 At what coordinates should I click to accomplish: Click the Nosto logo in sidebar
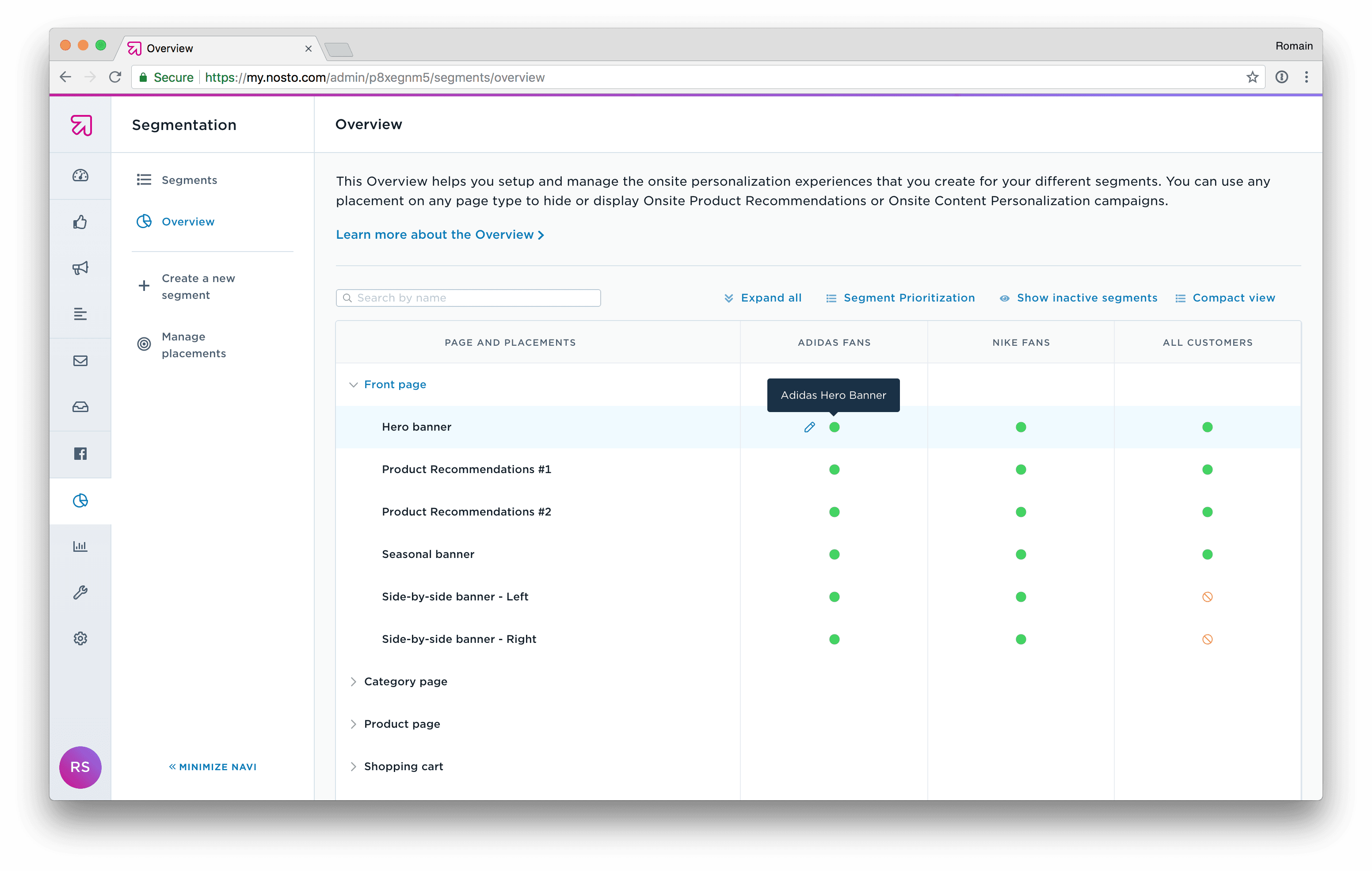point(81,125)
